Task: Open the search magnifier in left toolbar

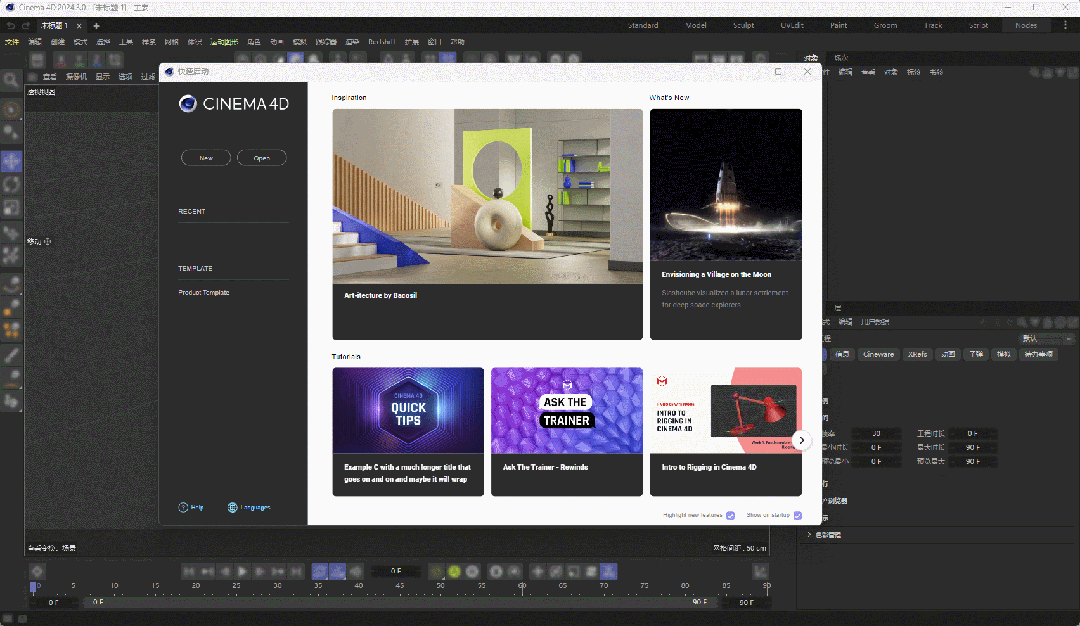Action: [x=11, y=81]
